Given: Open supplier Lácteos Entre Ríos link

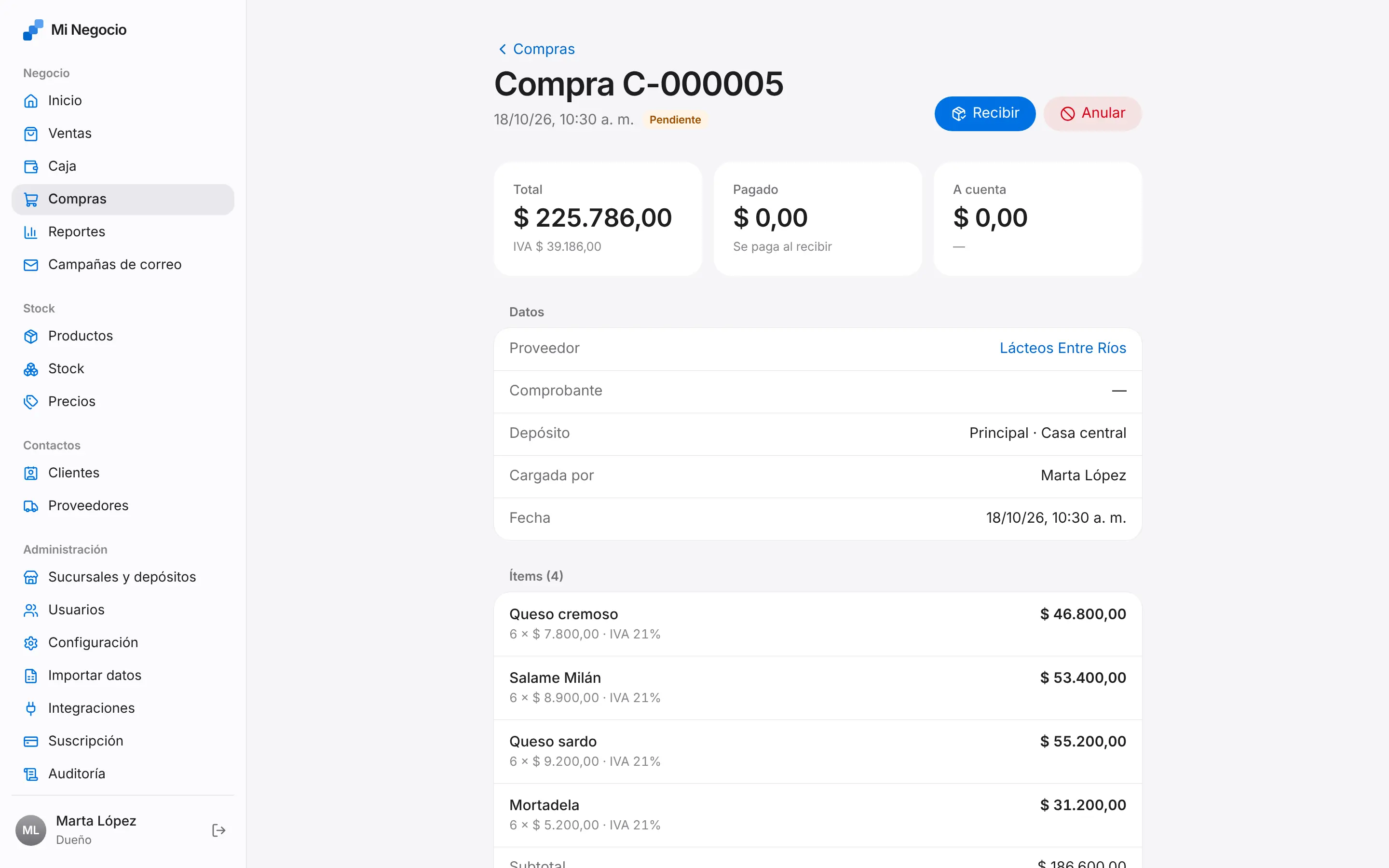Looking at the screenshot, I should tap(1062, 348).
